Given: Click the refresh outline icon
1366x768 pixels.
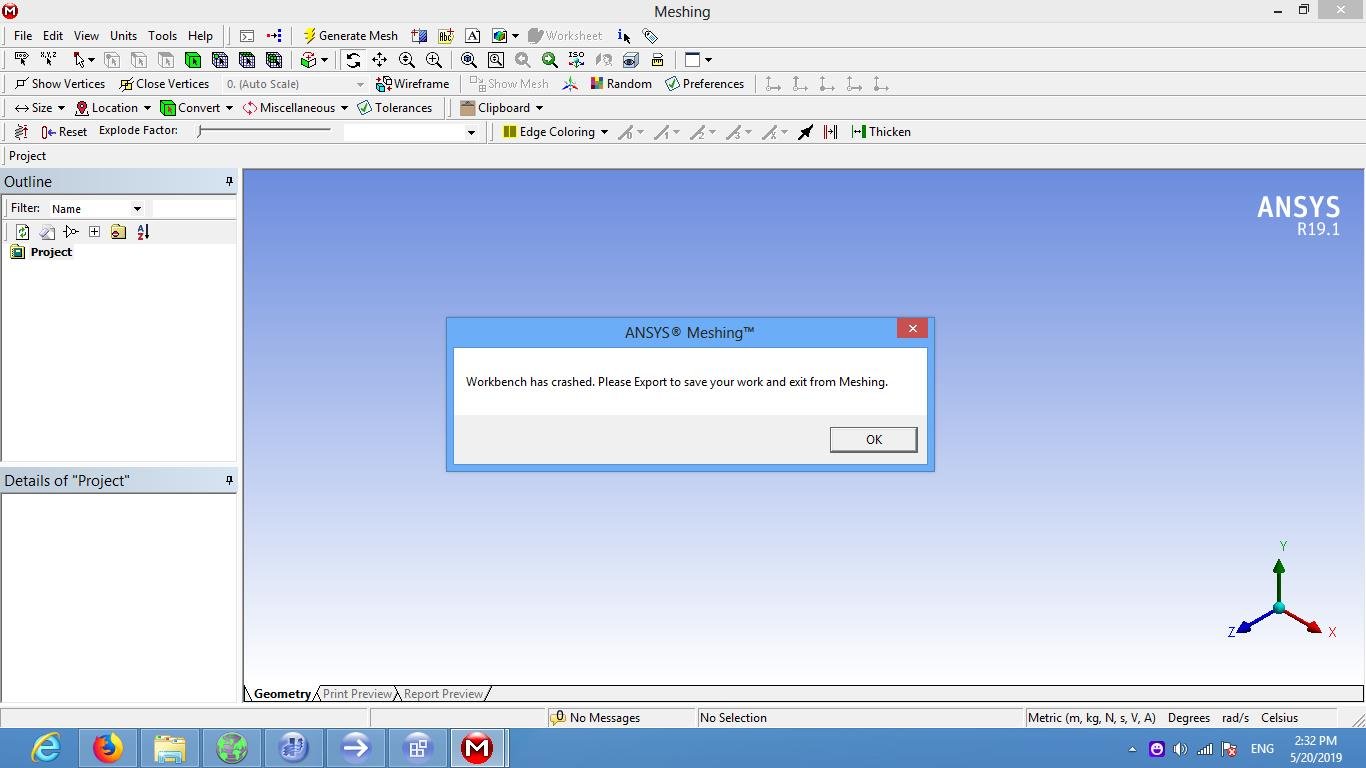Looking at the screenshot, I should pyautogui.click(x=22, y=232).
